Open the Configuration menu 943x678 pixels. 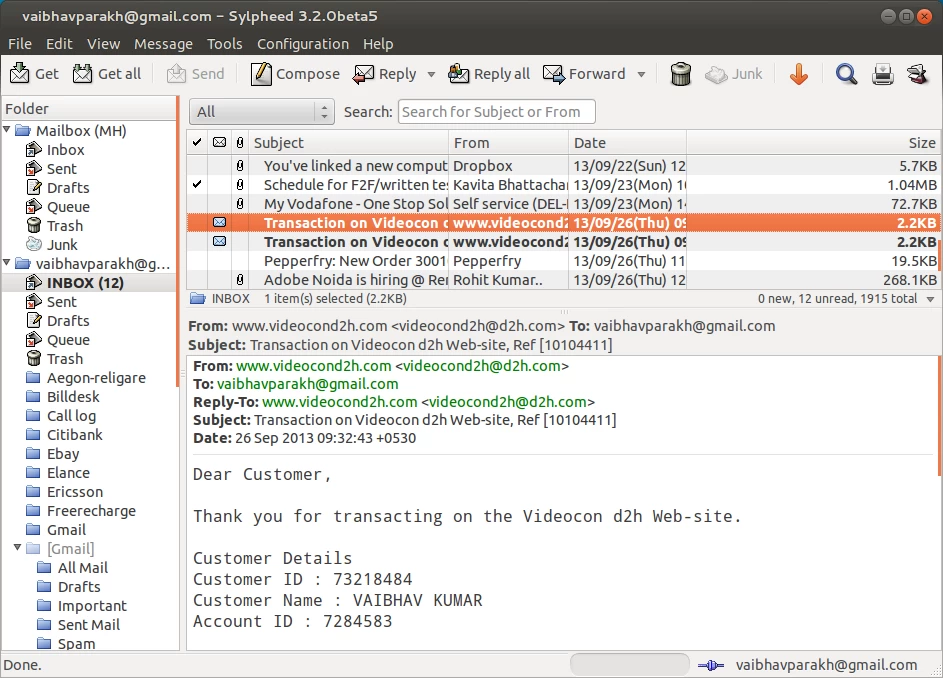[x=303, y=44]
